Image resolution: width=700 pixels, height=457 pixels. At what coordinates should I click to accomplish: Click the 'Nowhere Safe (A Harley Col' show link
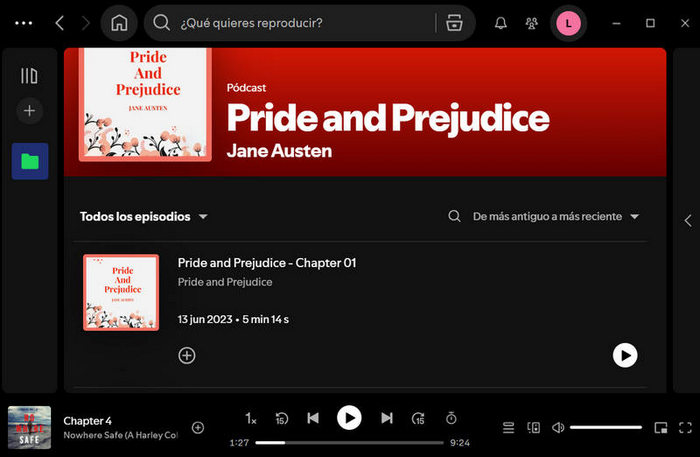click(121, 435)
